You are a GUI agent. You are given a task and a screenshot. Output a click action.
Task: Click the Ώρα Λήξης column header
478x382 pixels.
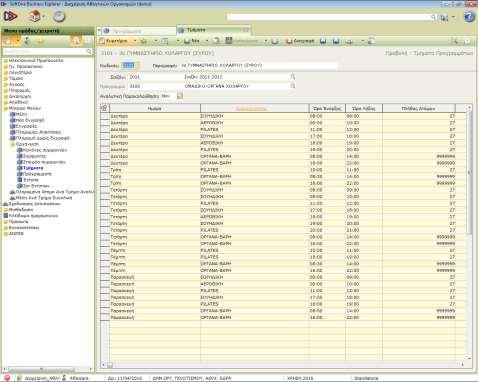pyautogui.click(x=364, y=108)
